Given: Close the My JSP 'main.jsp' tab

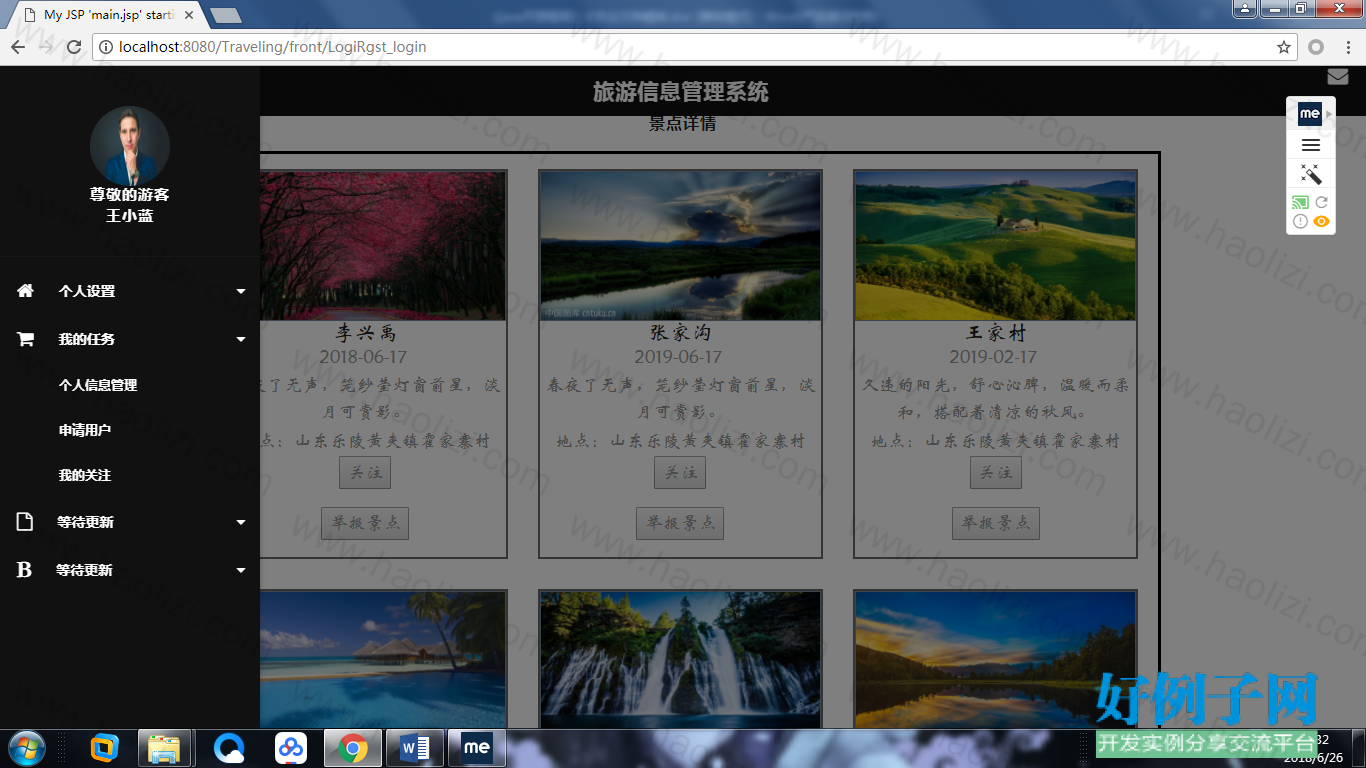Looking at the screenshot, I should tap(189, 15).
